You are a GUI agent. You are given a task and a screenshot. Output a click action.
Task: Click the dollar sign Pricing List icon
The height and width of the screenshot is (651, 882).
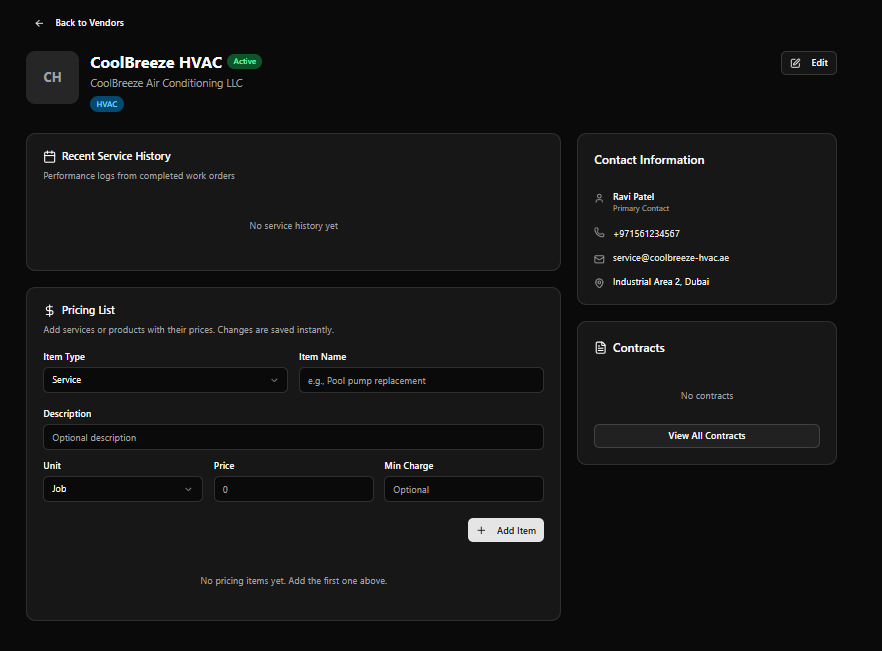[50, 311]
